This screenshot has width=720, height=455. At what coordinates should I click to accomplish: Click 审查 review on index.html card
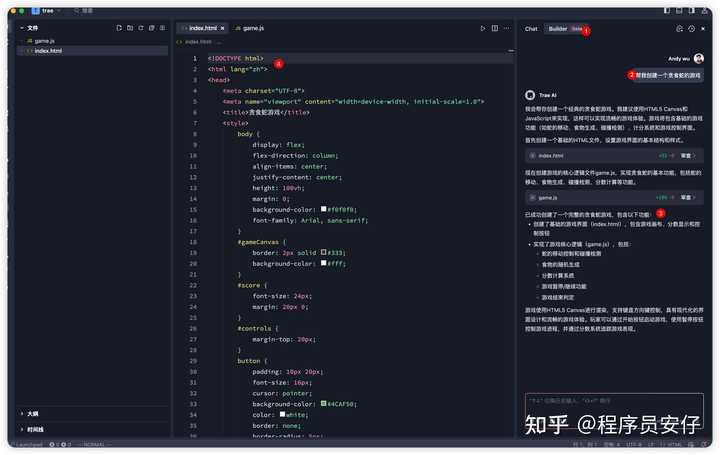(687, 156)
